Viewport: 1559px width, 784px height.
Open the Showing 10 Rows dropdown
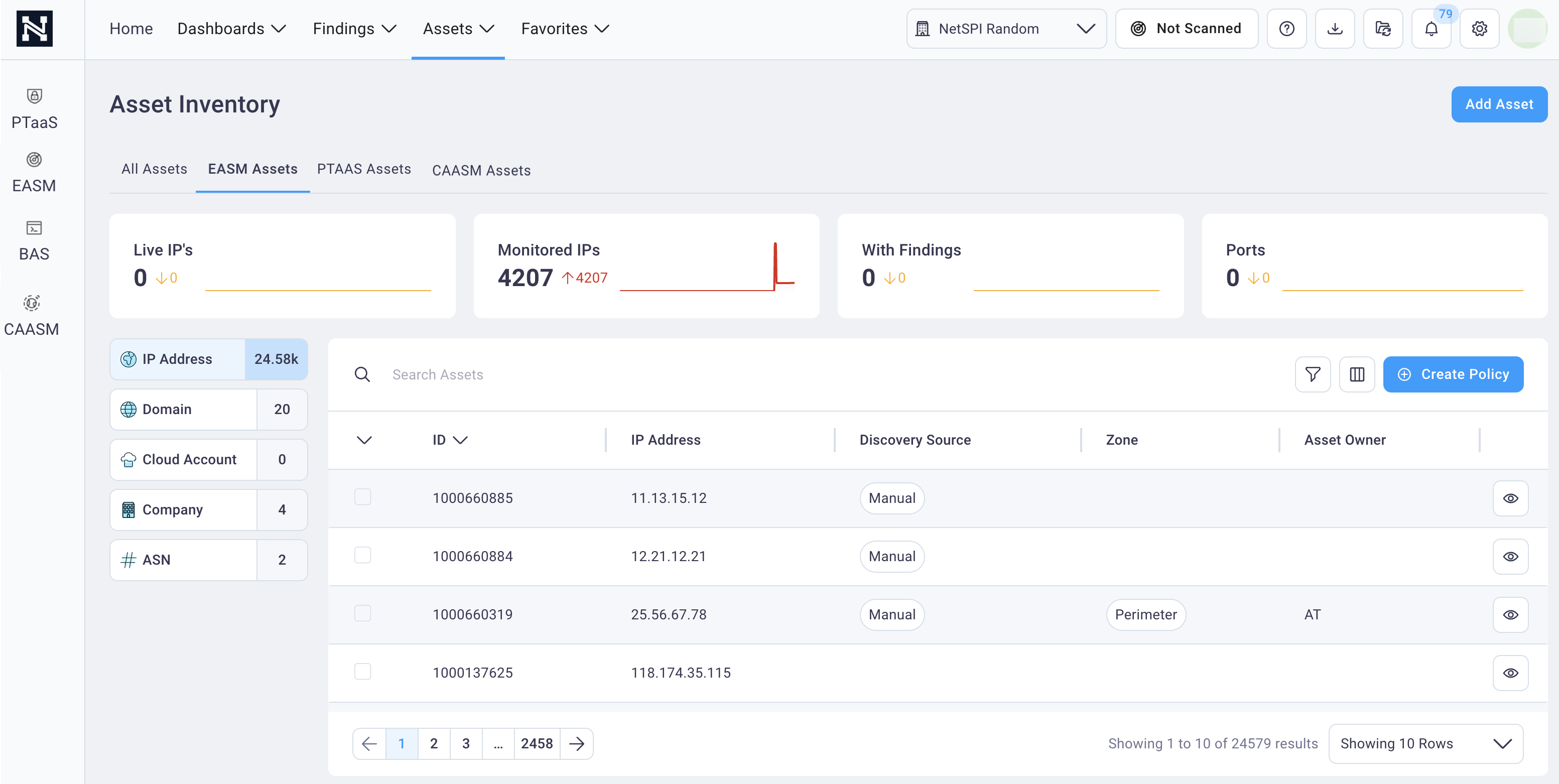[1425, 743]
